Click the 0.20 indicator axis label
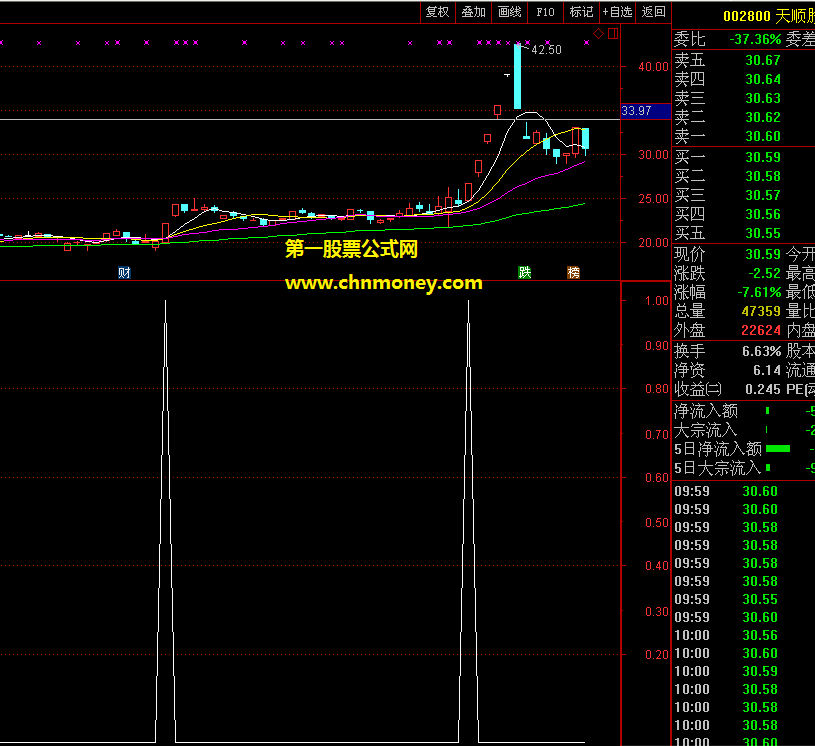This screenshot has width=815, height=746. (x=656, y=655)
